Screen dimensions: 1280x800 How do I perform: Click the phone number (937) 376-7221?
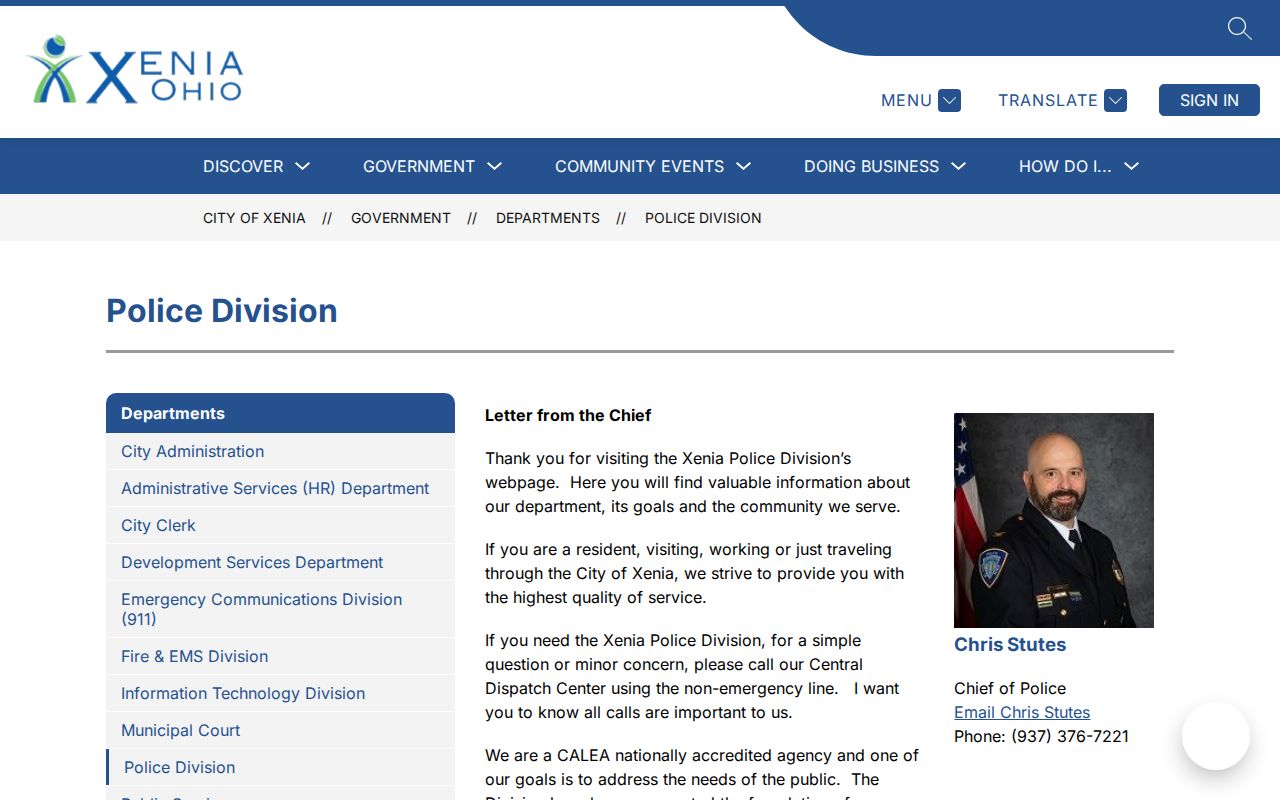[1070, 736]
